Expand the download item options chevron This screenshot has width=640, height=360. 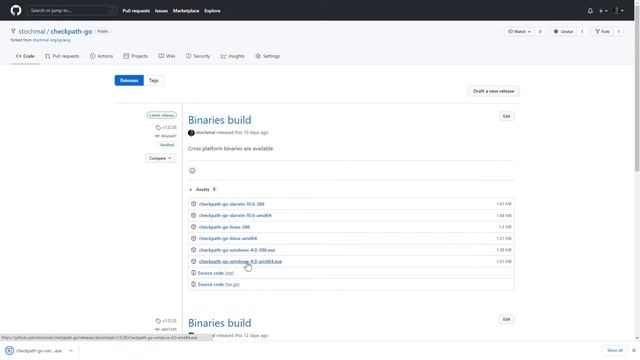71,351
